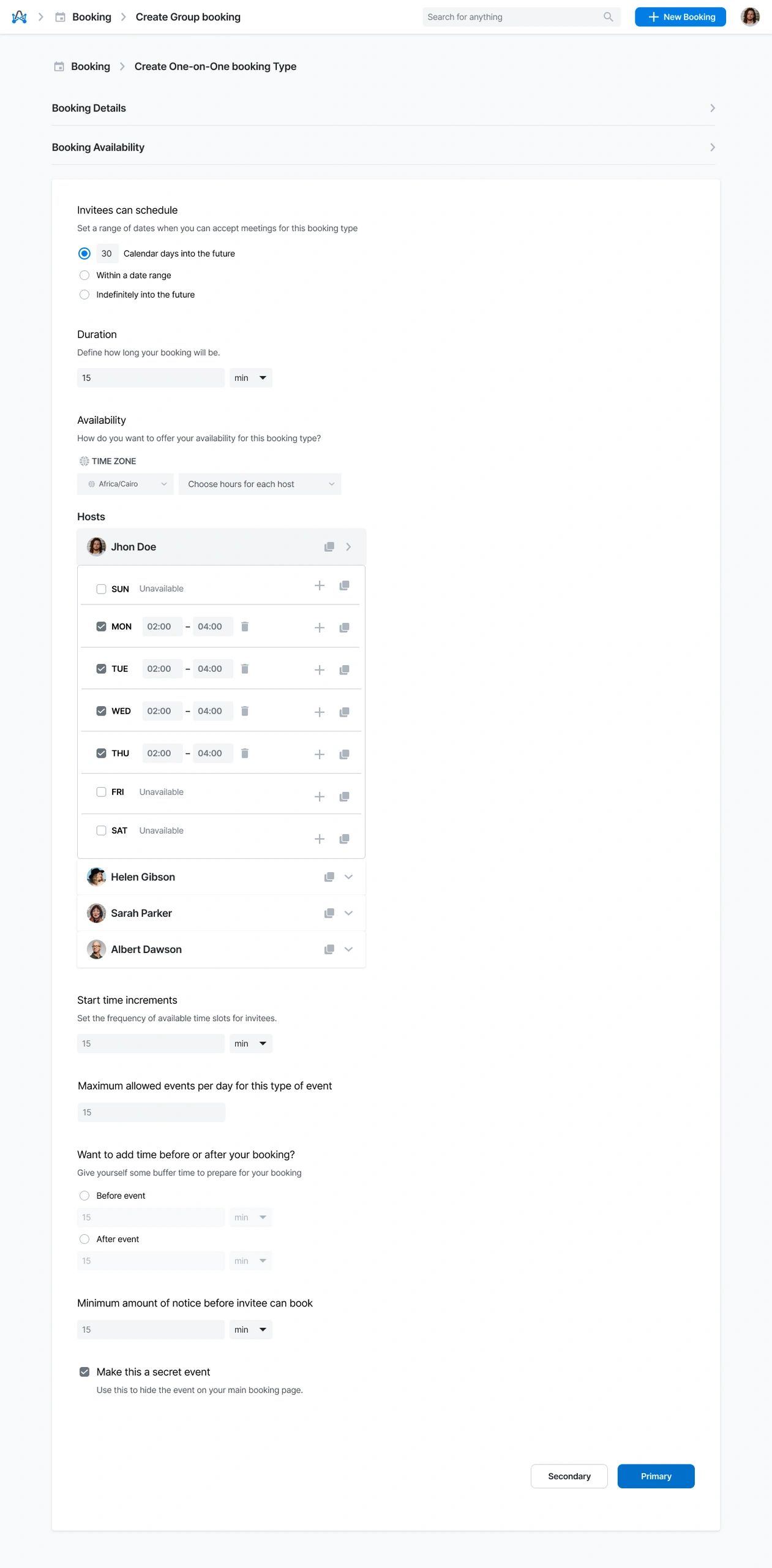772x1568 pixels.
Task: Open the Africa/Cairo time zone dropdown
Action: [x=126, y=484]
